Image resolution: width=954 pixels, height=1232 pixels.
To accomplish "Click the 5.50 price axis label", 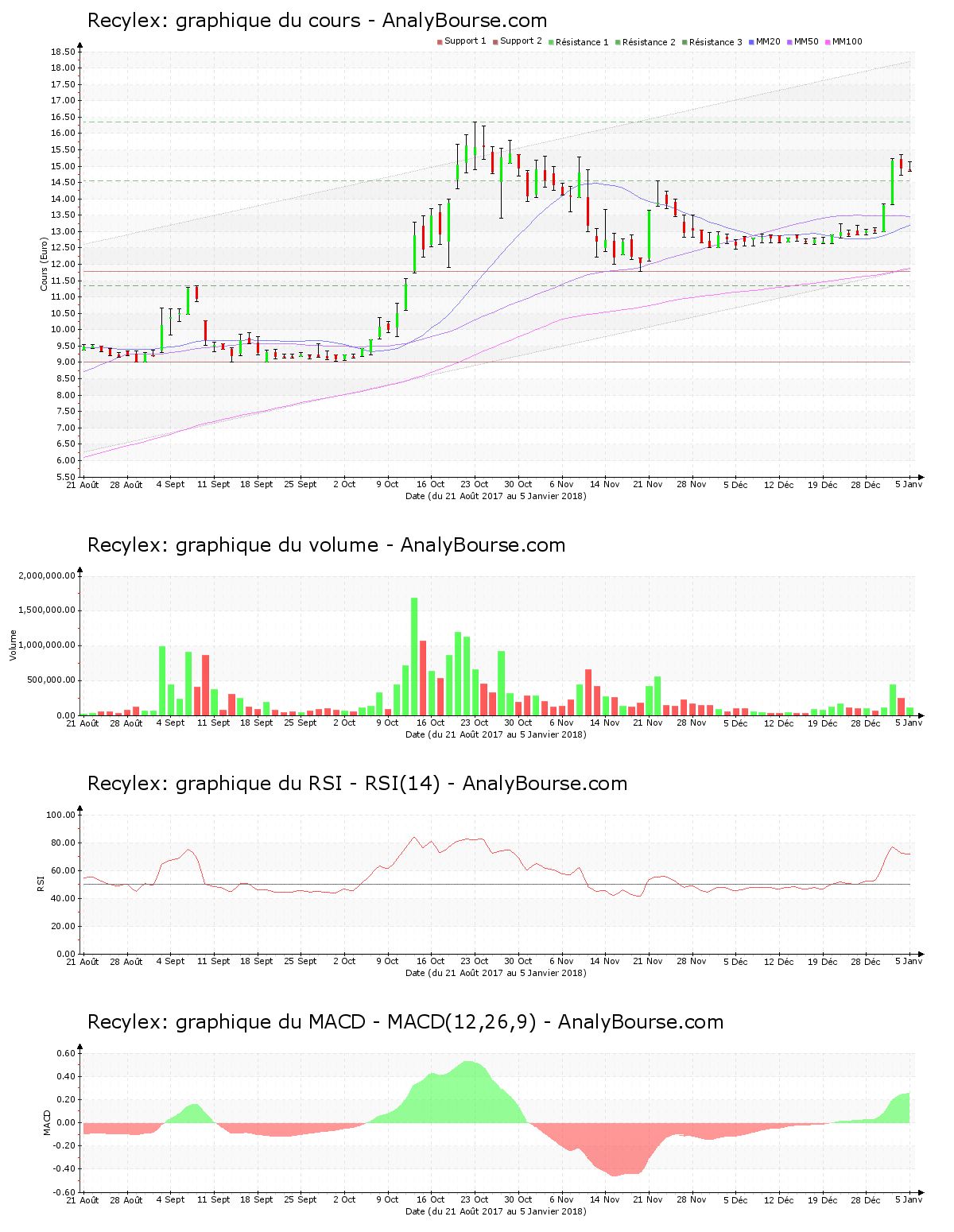I will pyautogui.click(x=65, y=477).
